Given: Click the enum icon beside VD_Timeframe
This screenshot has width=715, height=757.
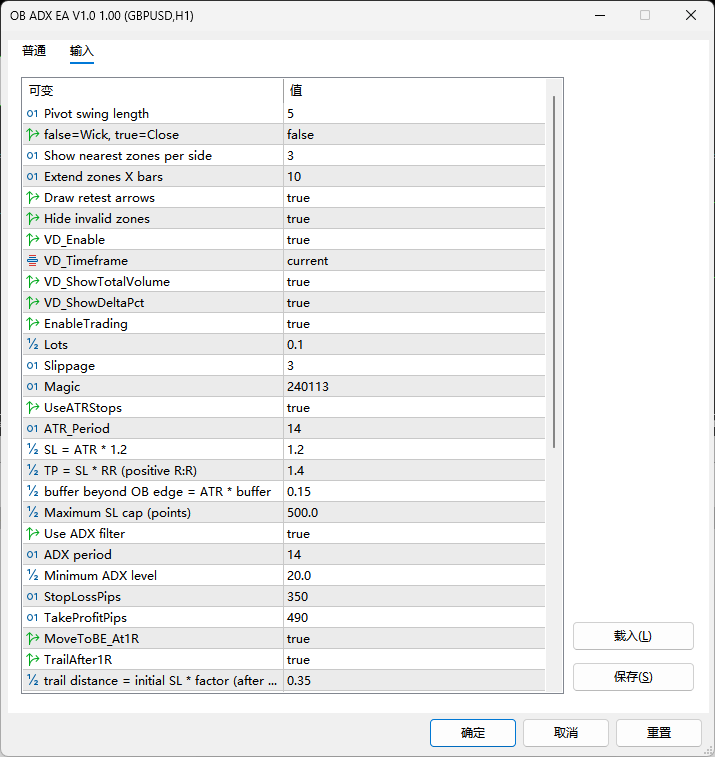Looking at the screenshot, I should click(x=32, y=261).
